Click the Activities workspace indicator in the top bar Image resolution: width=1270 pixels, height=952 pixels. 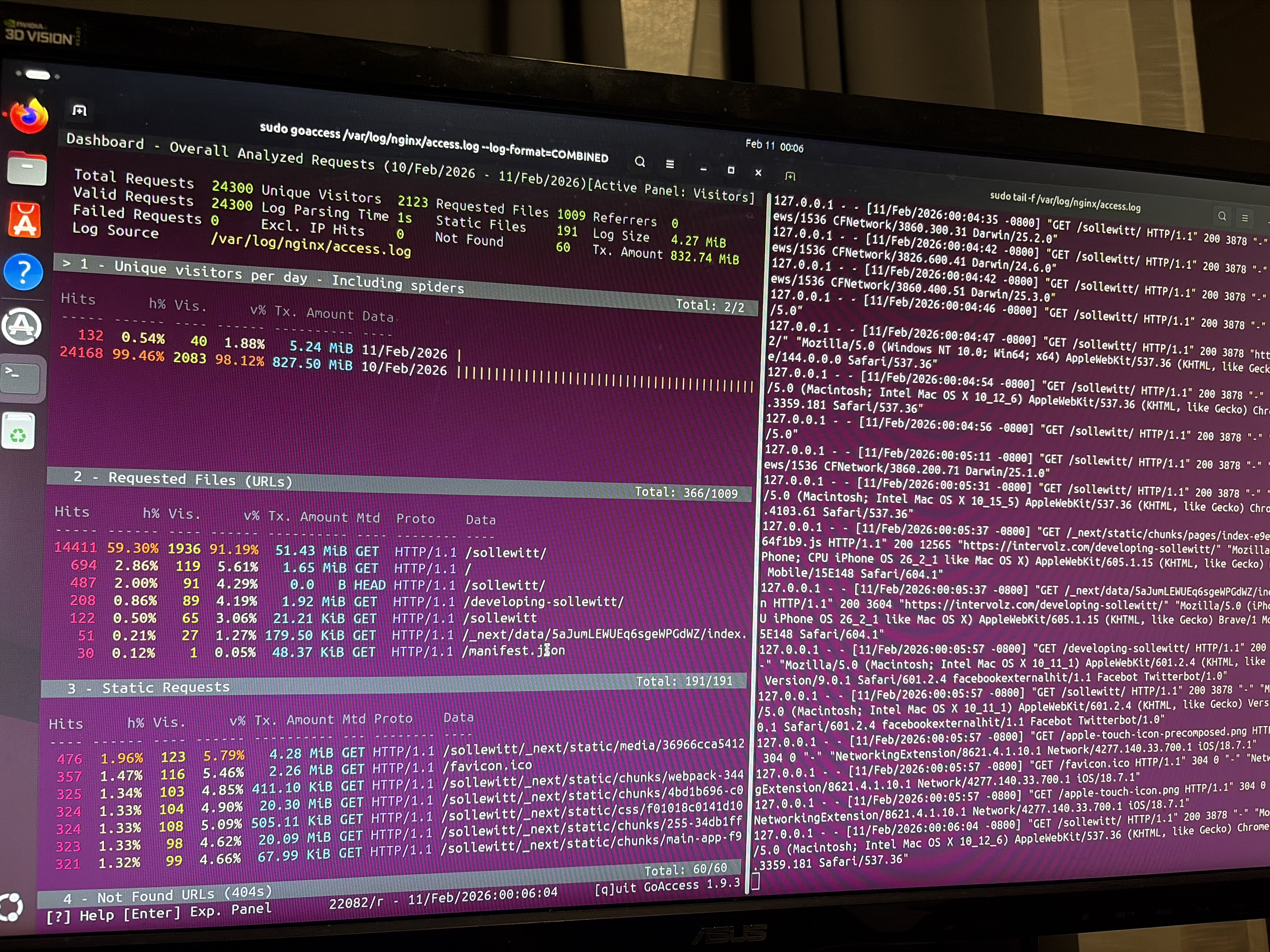(38, 75)
